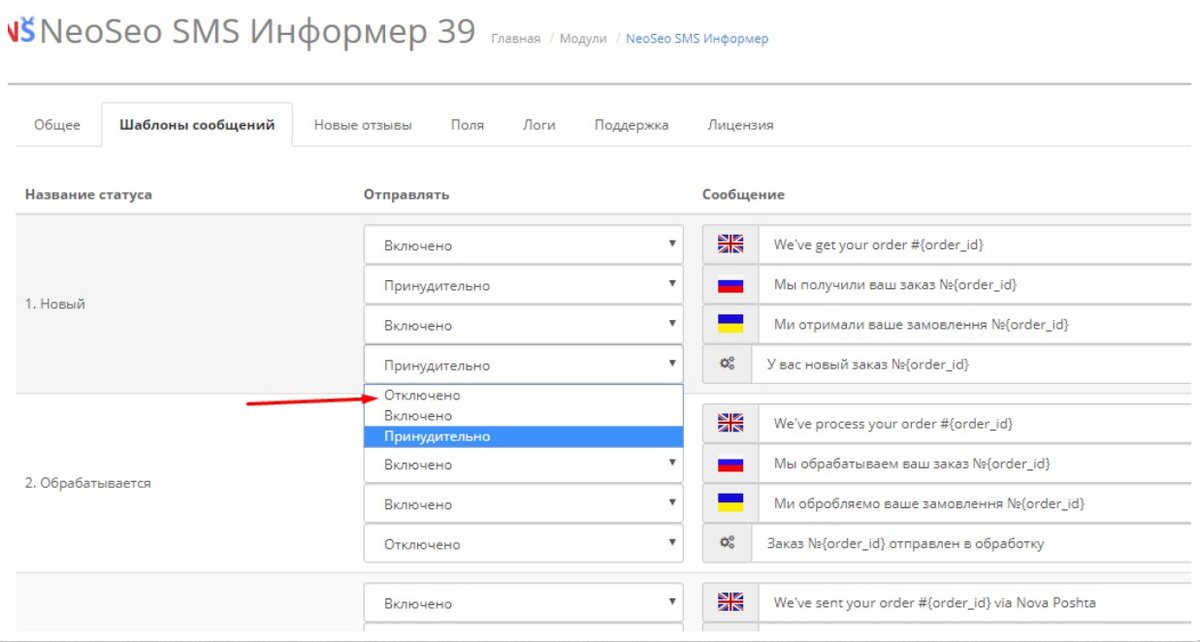Click 'NeoSeo SMS Информер' breadcrumb link
This screenshot has width=1200, height=642.
[x=697, y=39]
